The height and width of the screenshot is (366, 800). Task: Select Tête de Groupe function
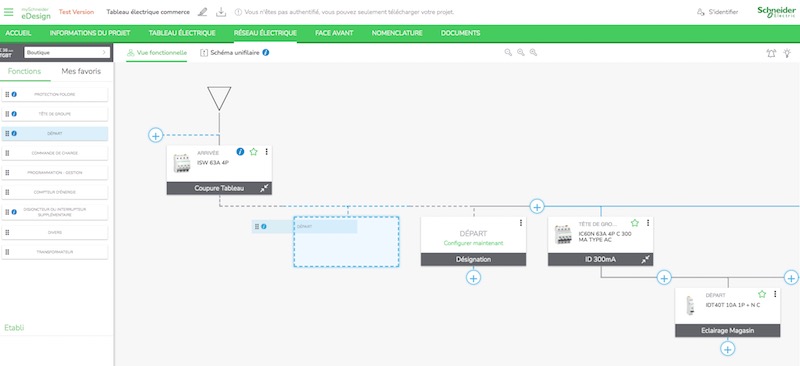tap(55, 114)
